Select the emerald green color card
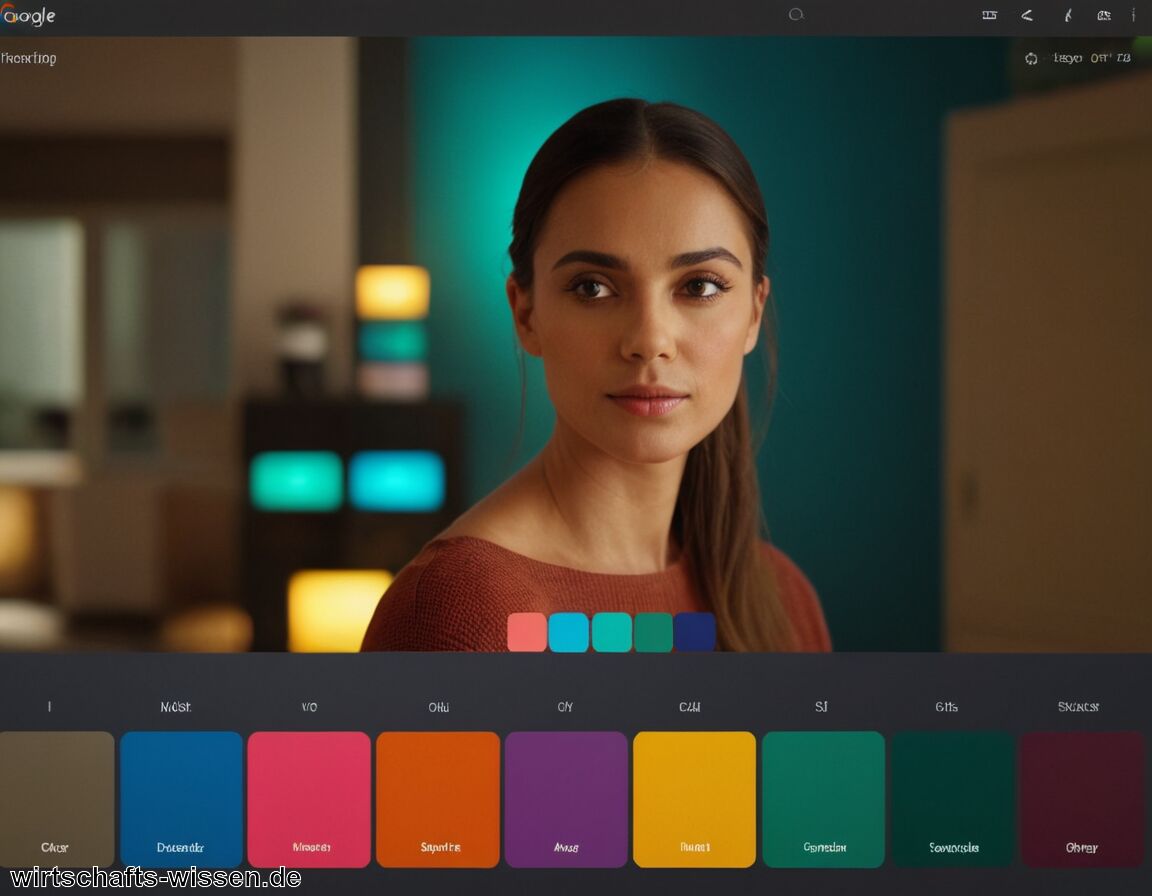This screenshot has height=896, width=1152. [x=824, y=799]
